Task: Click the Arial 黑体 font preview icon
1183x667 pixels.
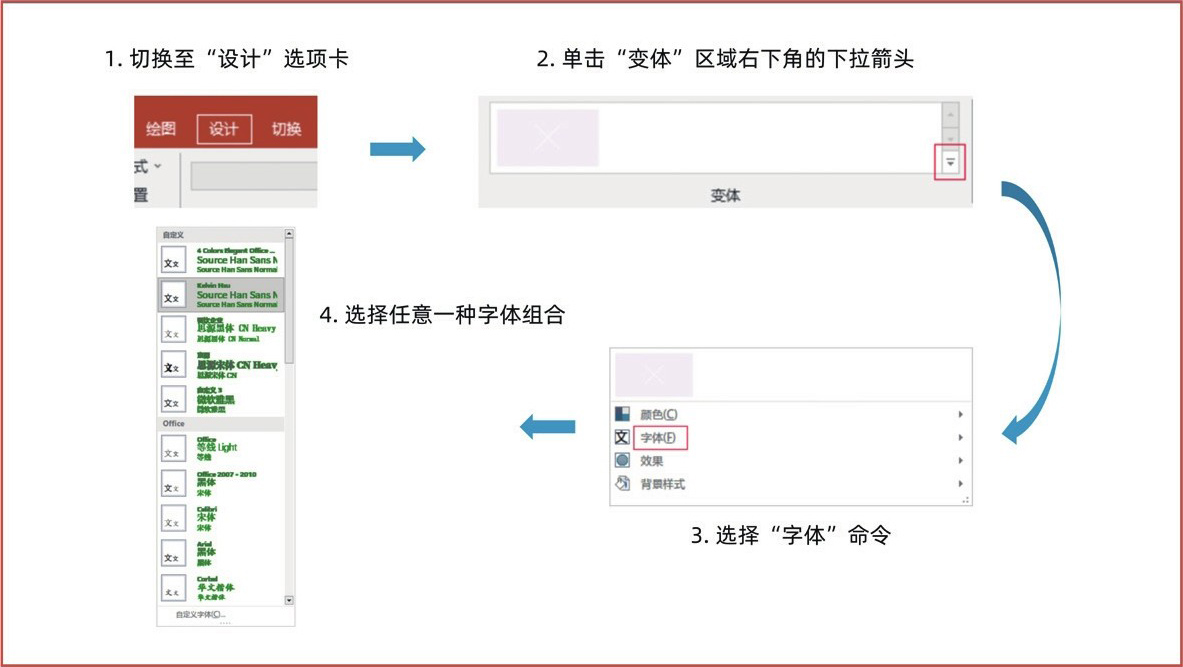Action: tap(173, 554)
